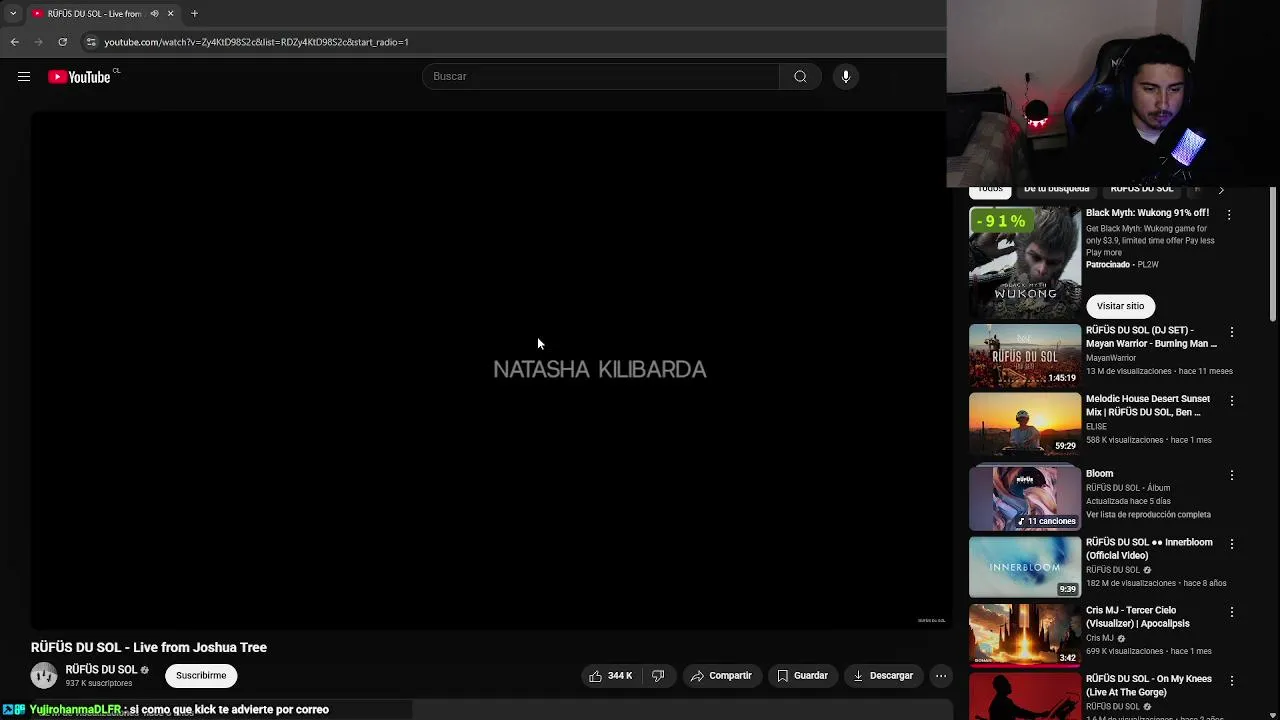Select the RÜFÜS DU SOL filter chip
Image resolution: width=1280 pixels, height=720 pixels.
[x=1142, y=189]
